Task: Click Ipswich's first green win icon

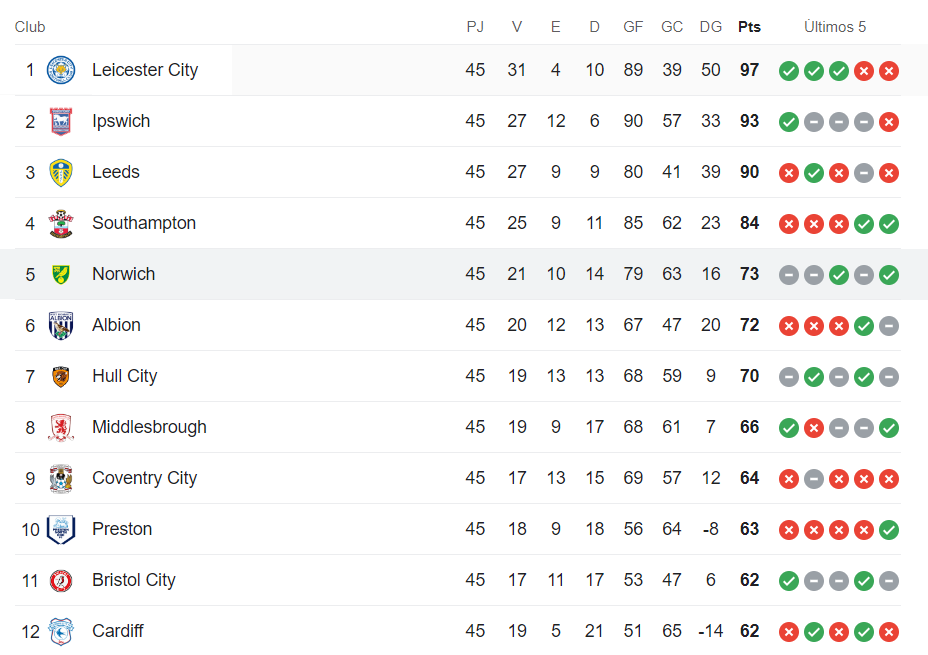Action: [789, 122]
